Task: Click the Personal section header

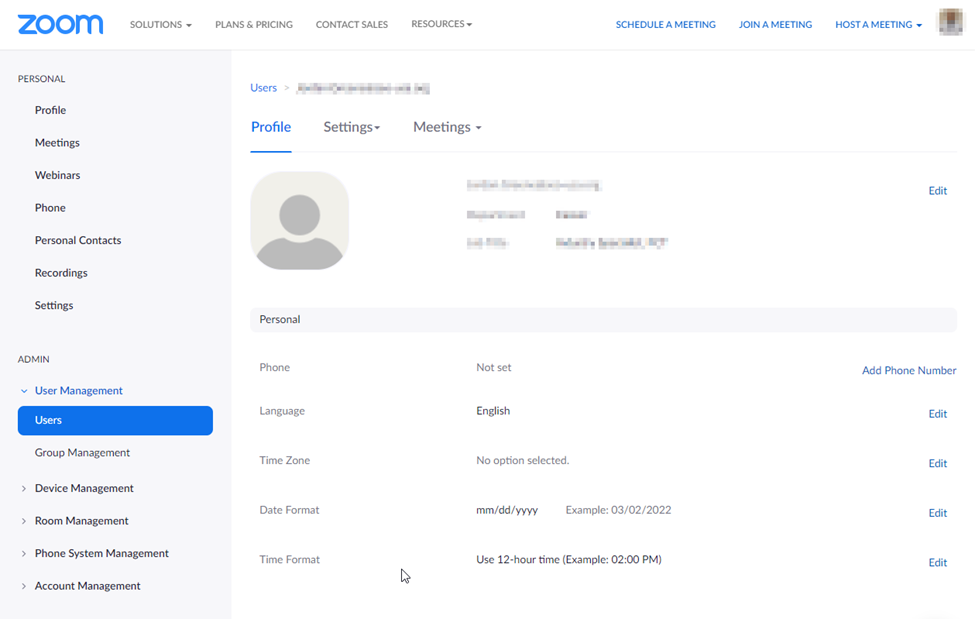Action: [603, 319]
